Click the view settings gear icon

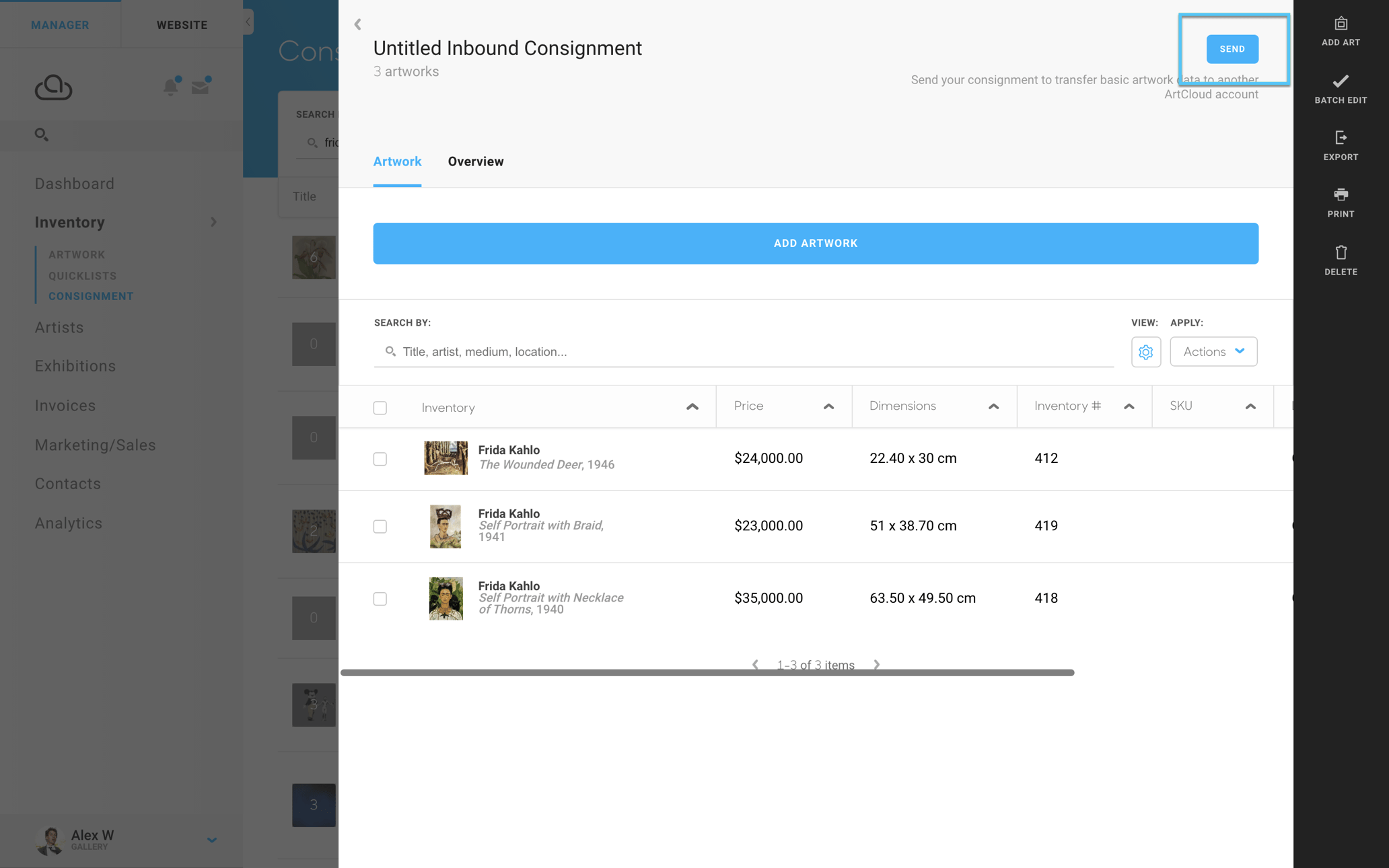[x=1146, y=351]
